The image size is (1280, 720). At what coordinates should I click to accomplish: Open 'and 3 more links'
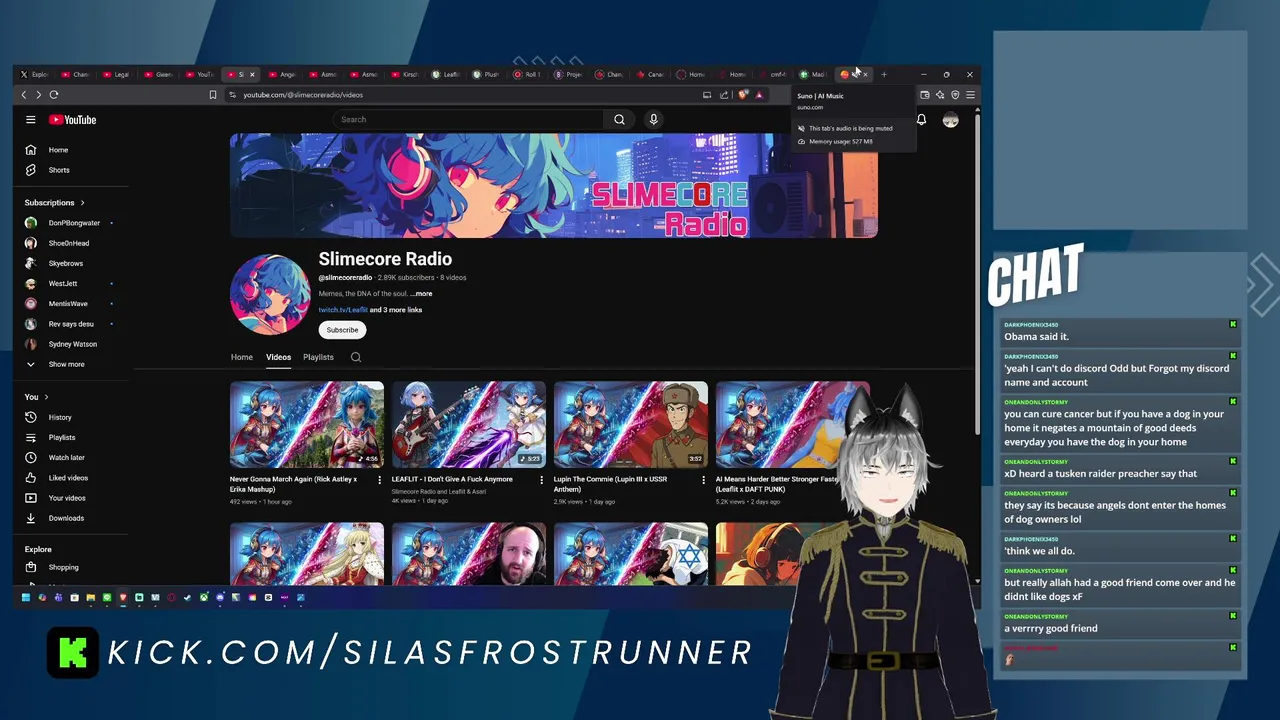(x=396, y=310)
